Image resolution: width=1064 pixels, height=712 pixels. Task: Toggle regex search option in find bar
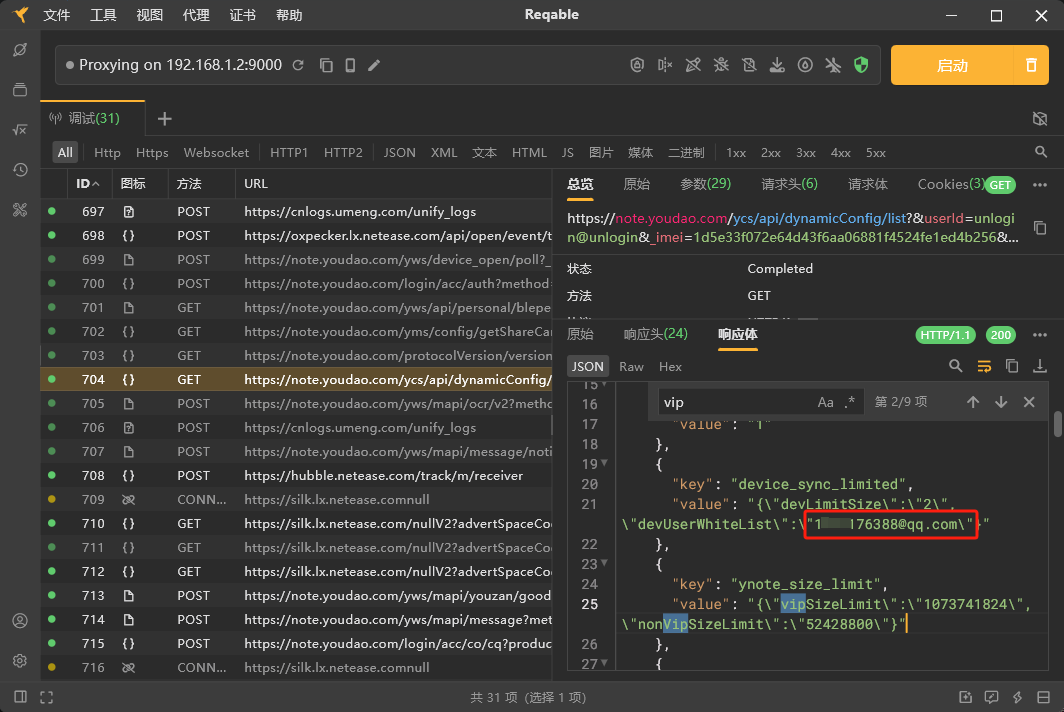[850, 402]
